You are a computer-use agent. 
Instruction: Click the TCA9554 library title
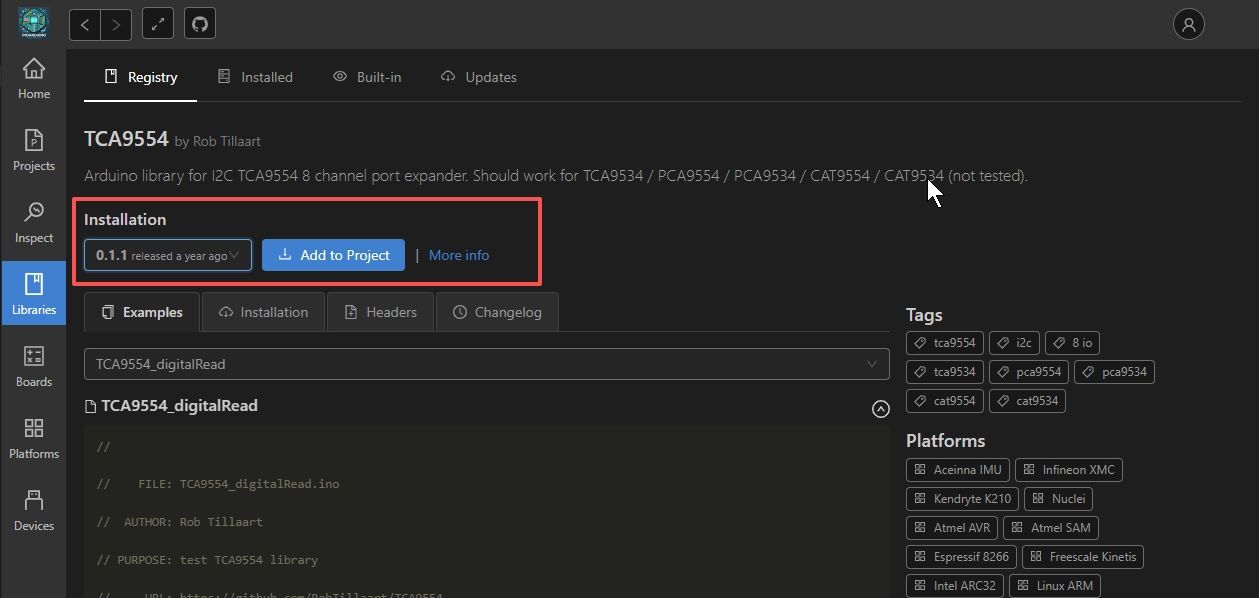pos(126,138)
